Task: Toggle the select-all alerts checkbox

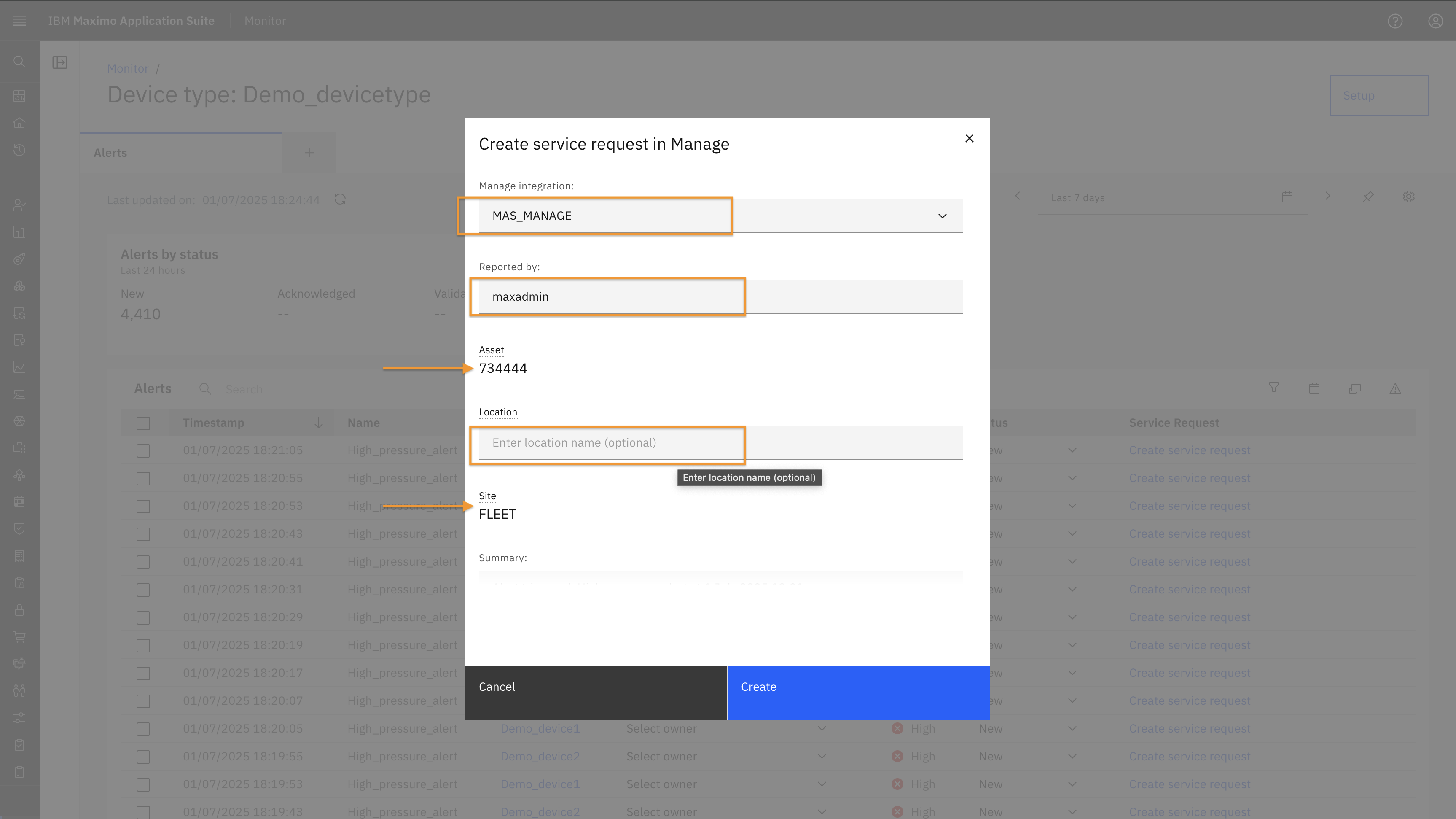Action: [143, 423]
